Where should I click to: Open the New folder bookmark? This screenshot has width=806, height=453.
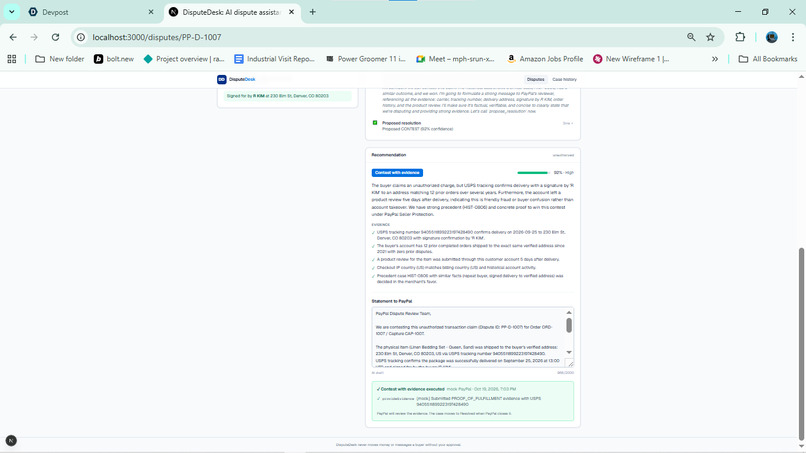click(60, 59)
